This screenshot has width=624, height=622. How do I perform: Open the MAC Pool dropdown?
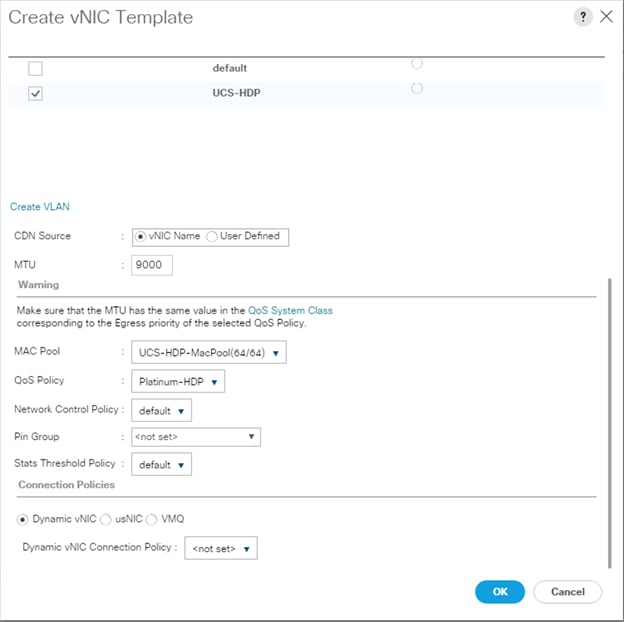pos(209,352)
